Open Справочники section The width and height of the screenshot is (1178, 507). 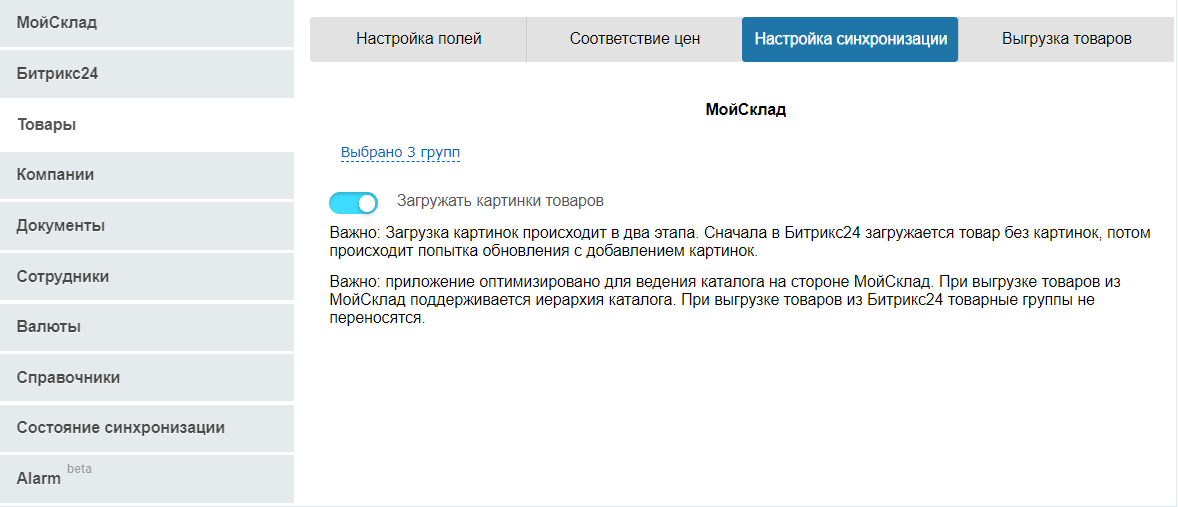[x=146, y=378]
